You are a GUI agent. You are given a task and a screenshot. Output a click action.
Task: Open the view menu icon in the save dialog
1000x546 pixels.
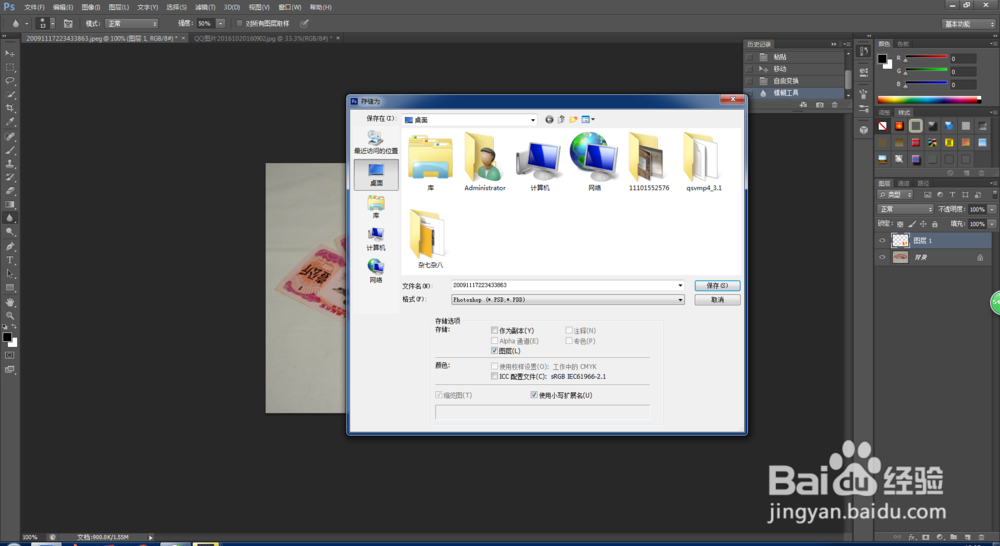(x=587, y=119)
